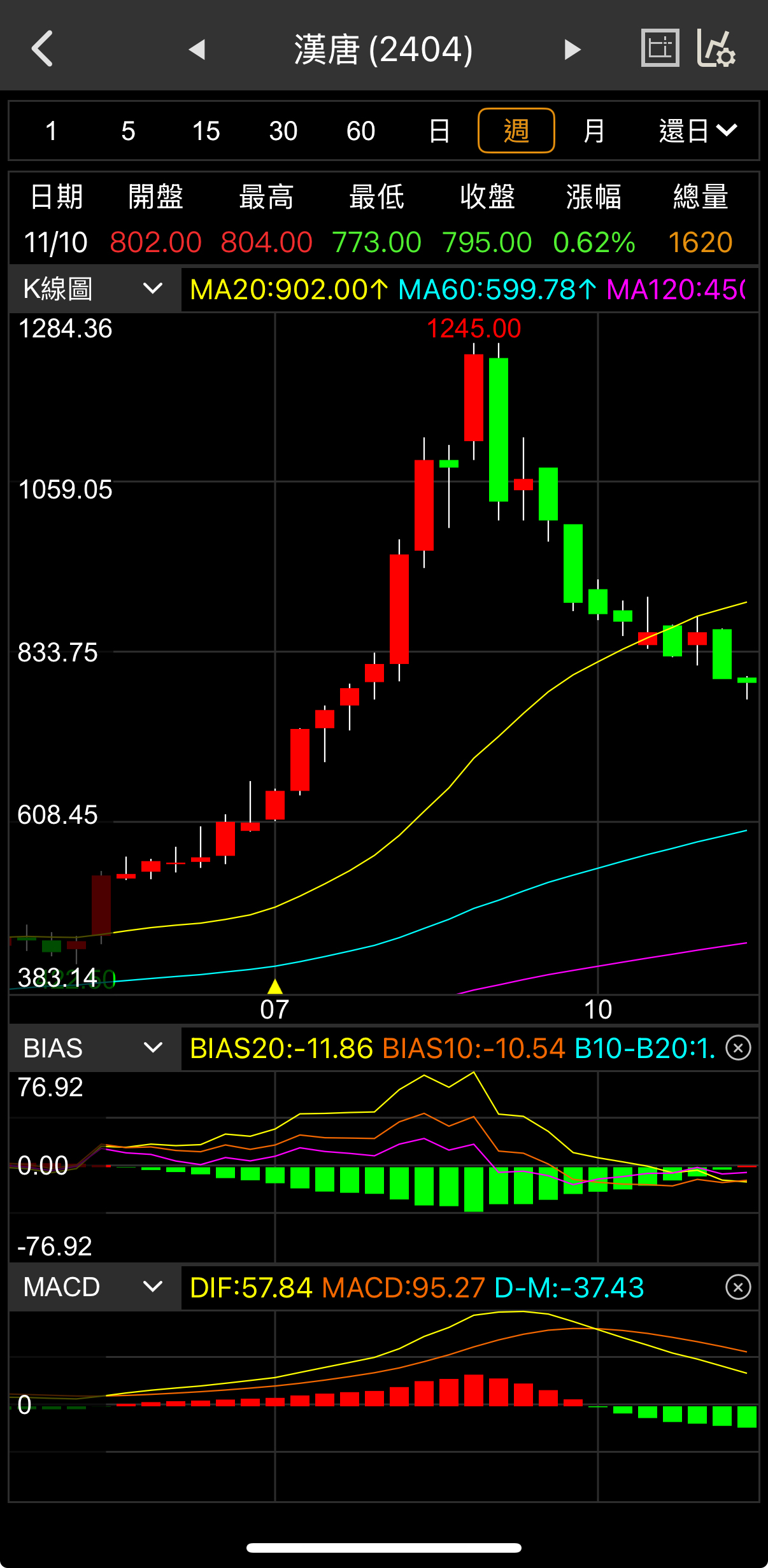The width and height of the screenshot is (768, 1568).
Task: Open chart settings gear icon
Action: coord(717,48)
